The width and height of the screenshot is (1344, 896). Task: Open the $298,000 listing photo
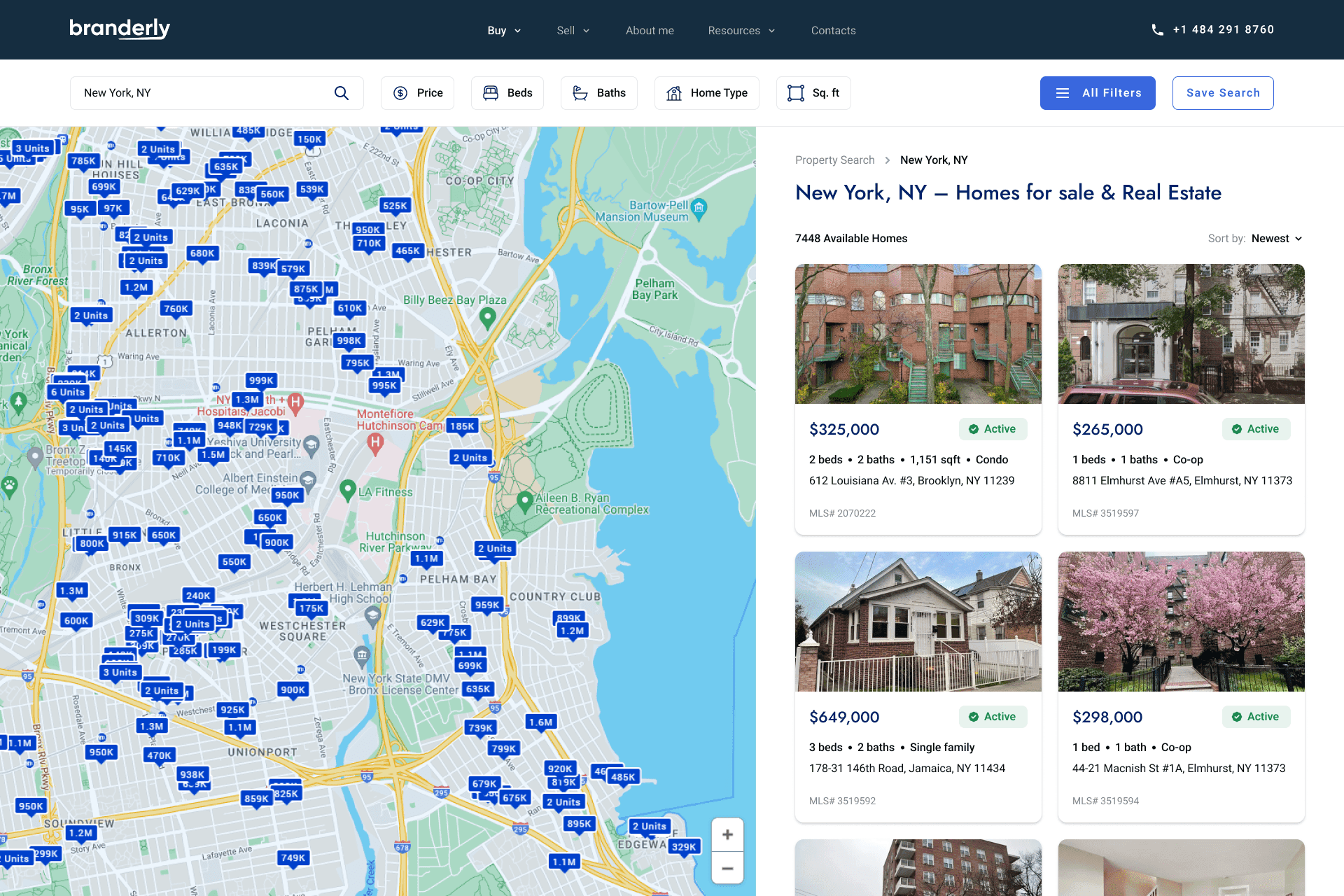pyautogui.click(x=1182, y=622)
